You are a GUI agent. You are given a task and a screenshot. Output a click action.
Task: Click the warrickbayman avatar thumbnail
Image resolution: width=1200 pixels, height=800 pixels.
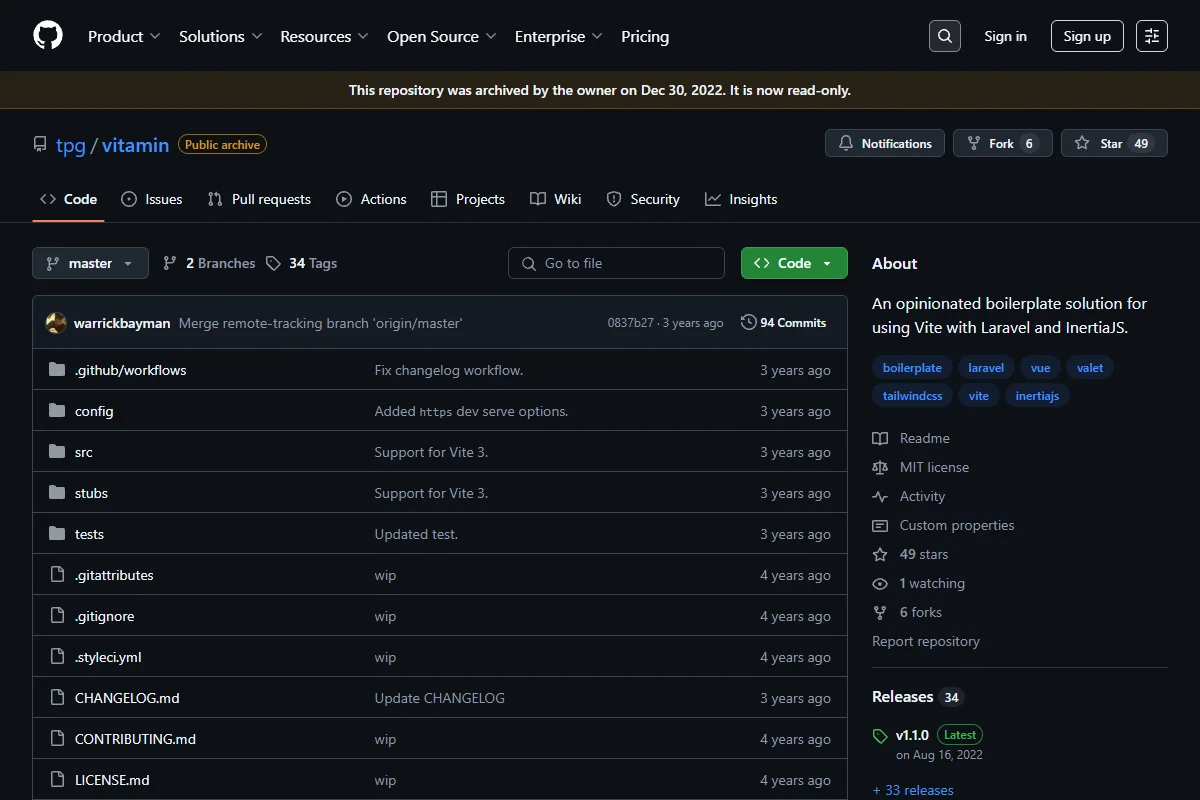click(x=56, y=323)
